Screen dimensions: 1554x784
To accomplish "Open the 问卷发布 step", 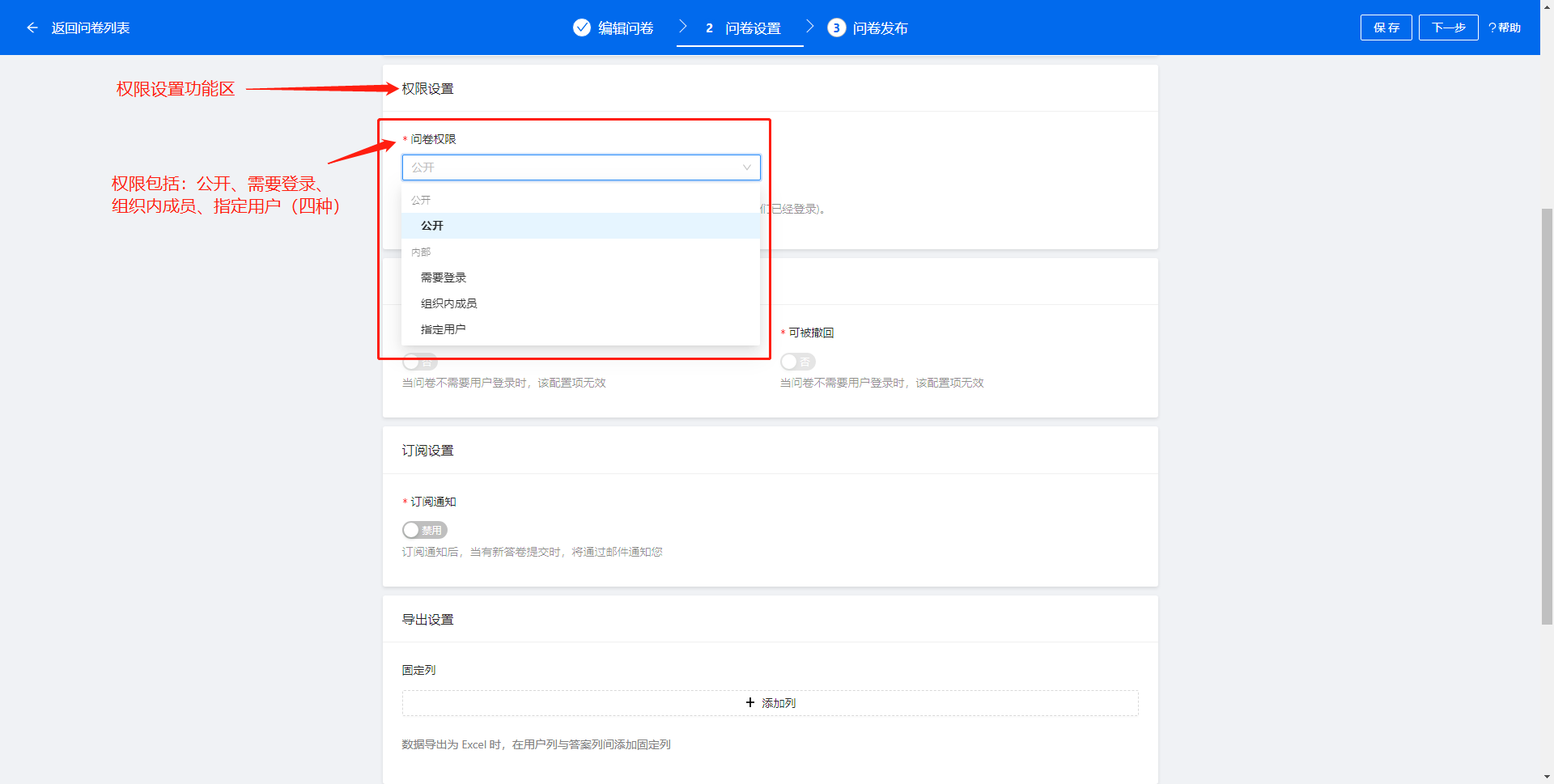I will [879, 28].
